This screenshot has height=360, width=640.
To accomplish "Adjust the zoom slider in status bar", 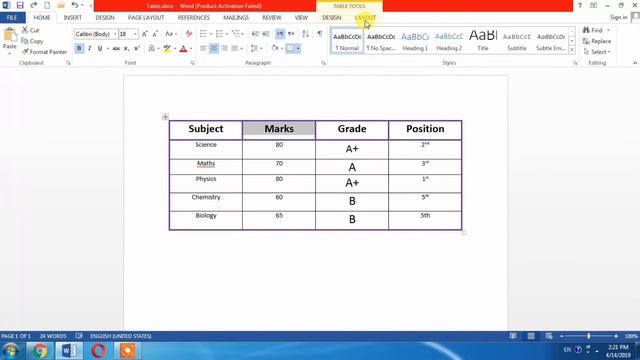I will click(589, 336).
